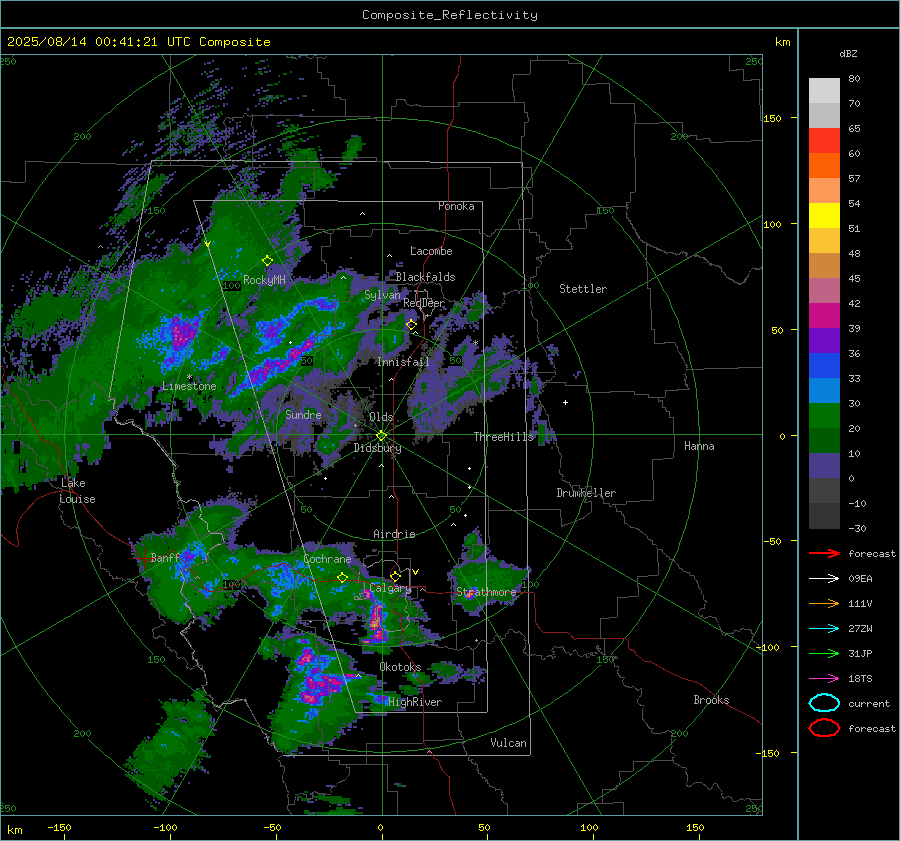This screenshot has height=841, width=900.
Task: Click the Composite_Reflectivity title
Action: pos(450,15)
